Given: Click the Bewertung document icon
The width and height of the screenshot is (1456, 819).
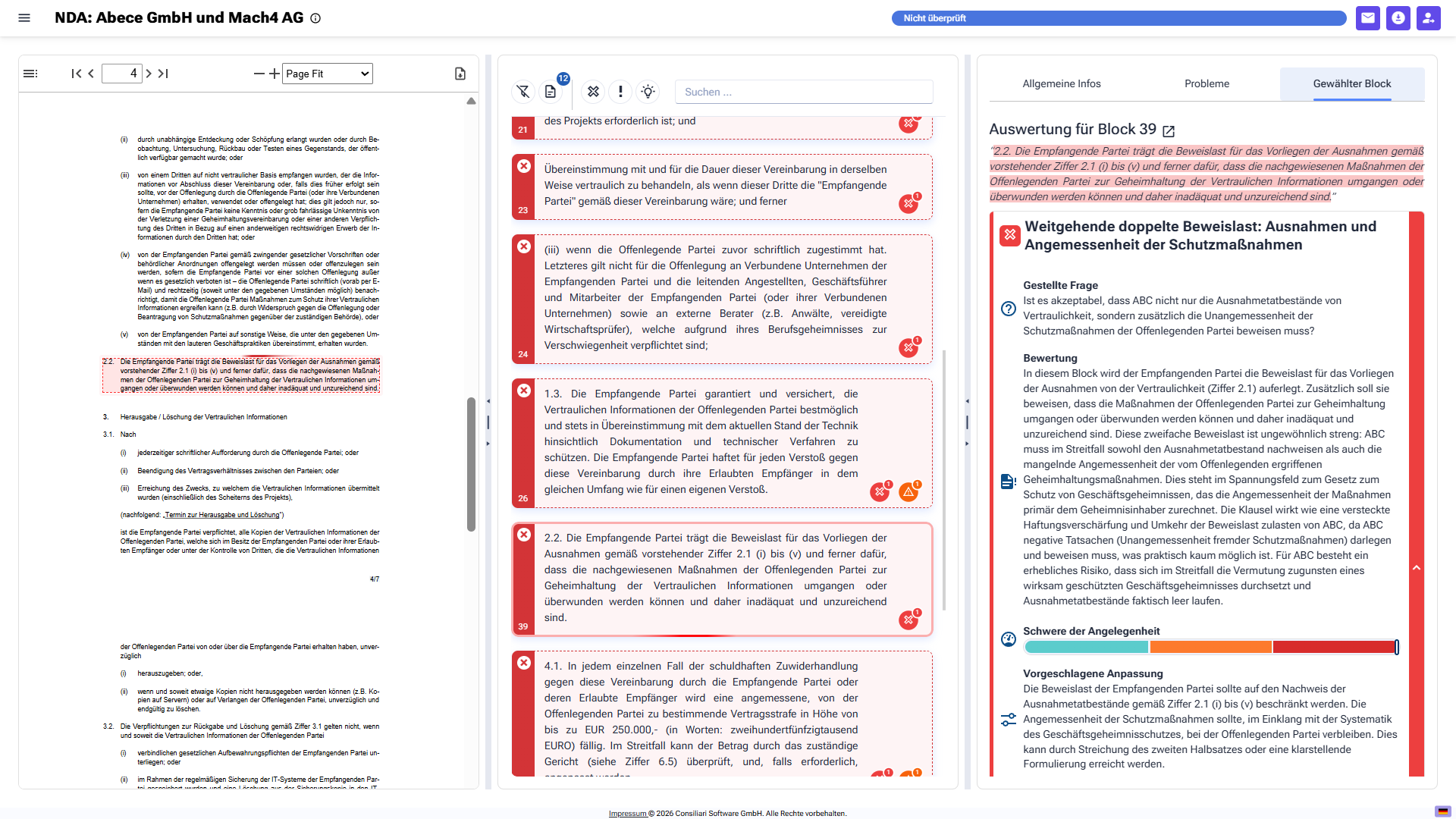Looking at the screenshot, I should coord(1009,482).
